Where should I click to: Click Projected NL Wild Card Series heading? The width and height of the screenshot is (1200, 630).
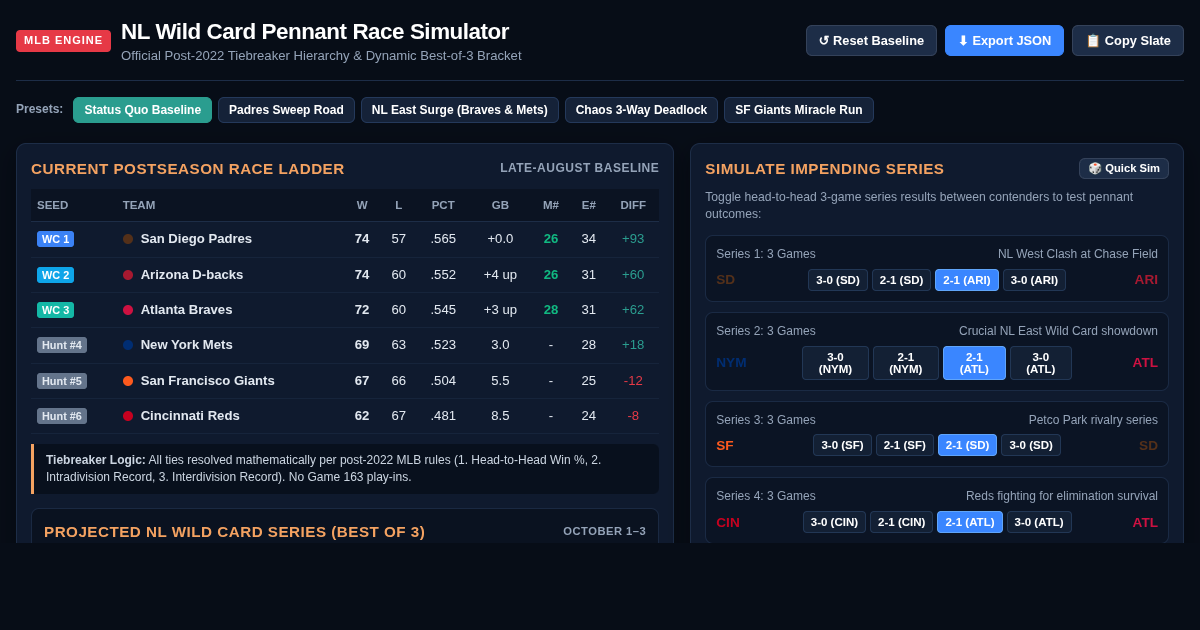pos(234,531)
